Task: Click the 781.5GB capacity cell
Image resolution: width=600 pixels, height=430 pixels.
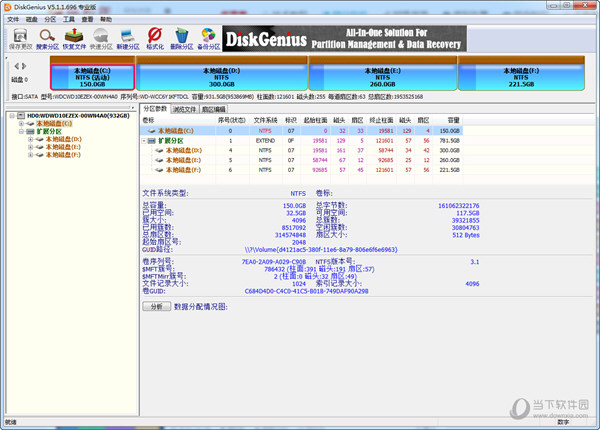Action: tap(449, 141)
